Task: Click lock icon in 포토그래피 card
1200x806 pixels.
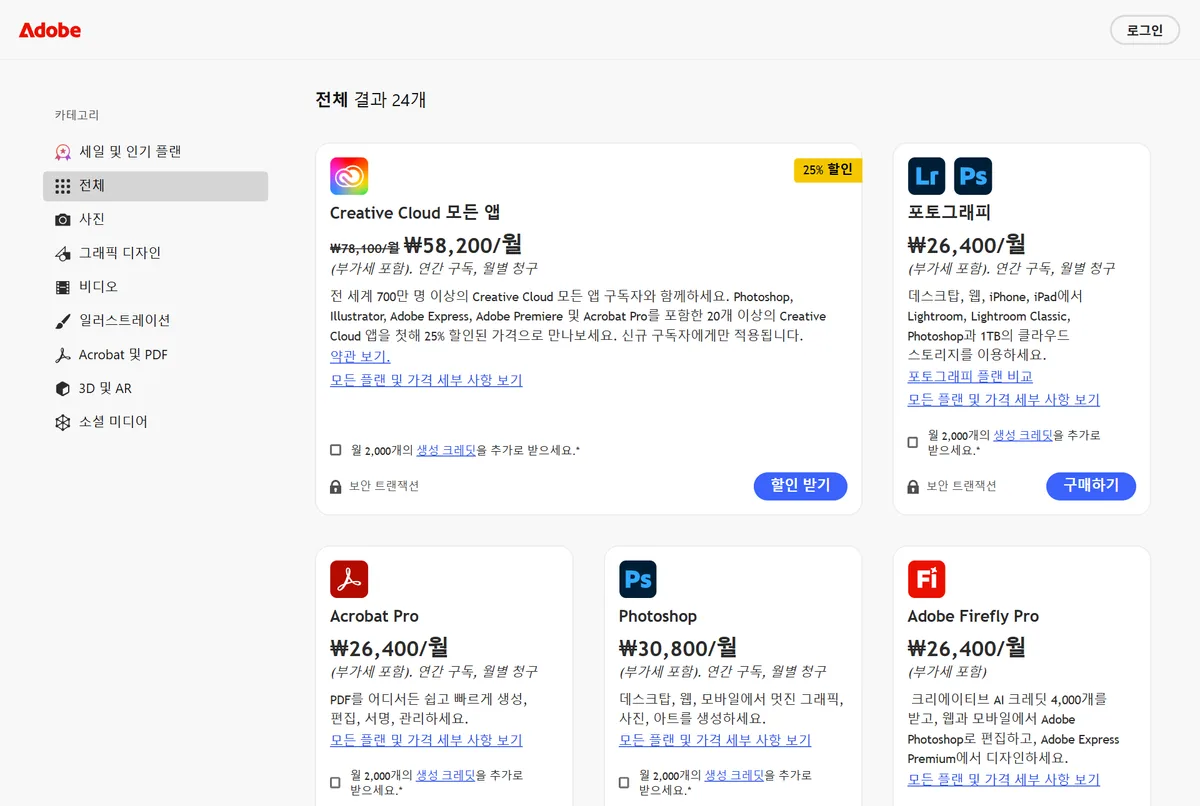Action: coord(913,487)
